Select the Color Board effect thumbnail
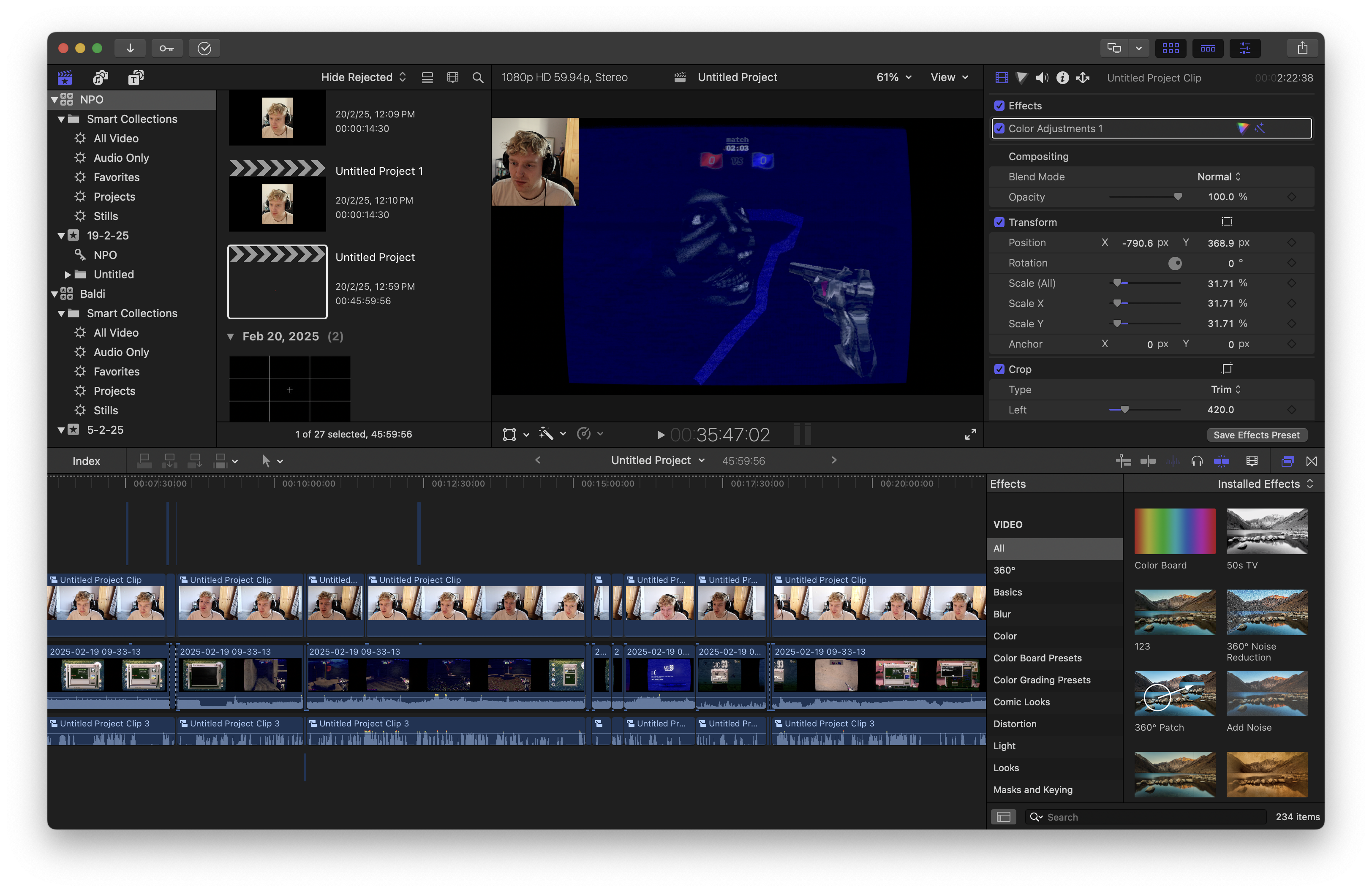The width and height of the screenshot is (1372, 892). tap(1174, 531)
